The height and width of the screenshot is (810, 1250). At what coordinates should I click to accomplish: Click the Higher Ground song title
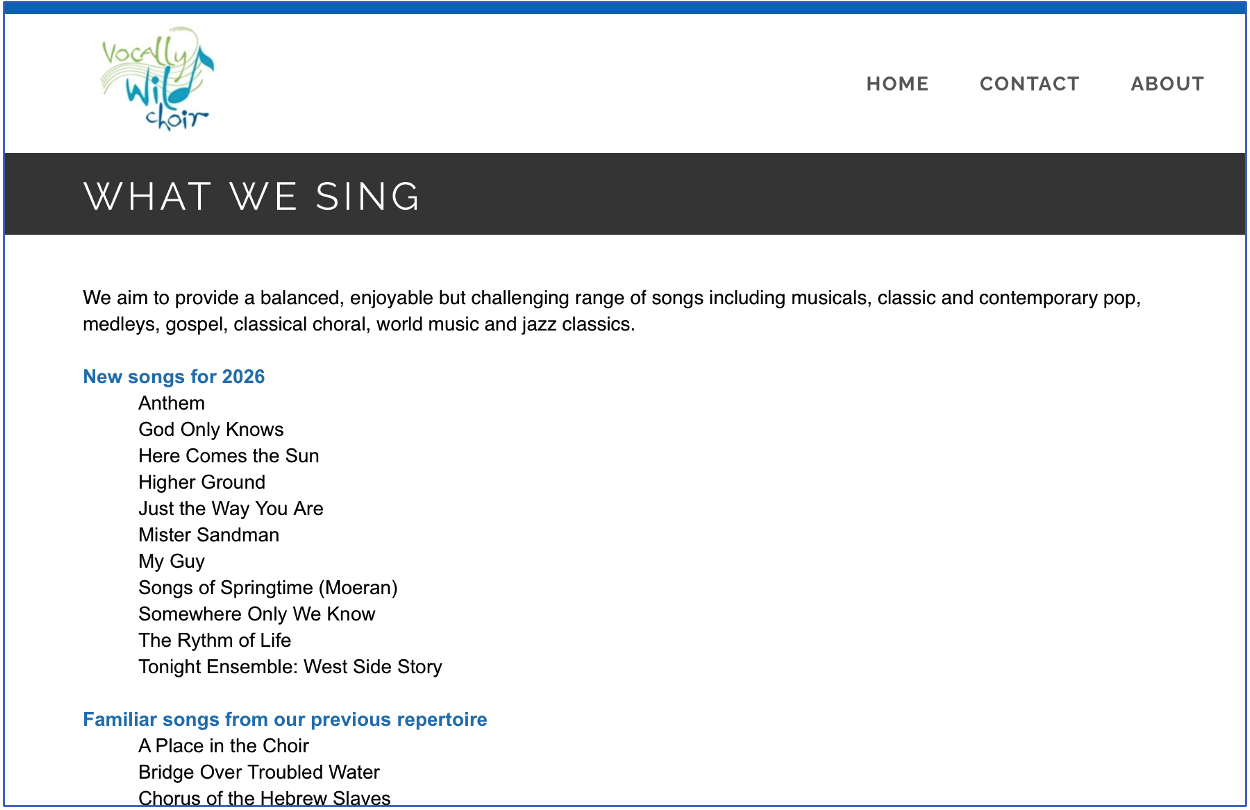tap(202, 482)
